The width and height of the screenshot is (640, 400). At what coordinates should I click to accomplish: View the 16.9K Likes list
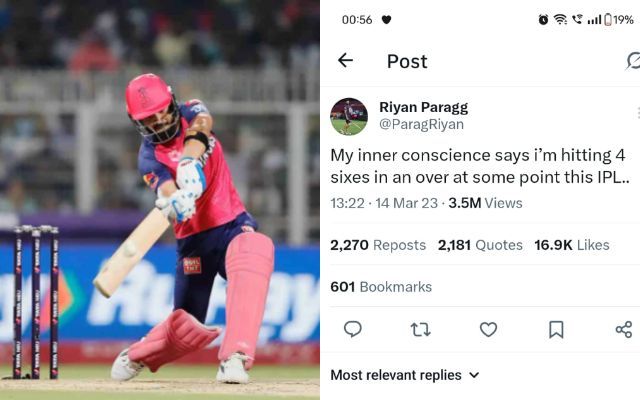[571, 245]
